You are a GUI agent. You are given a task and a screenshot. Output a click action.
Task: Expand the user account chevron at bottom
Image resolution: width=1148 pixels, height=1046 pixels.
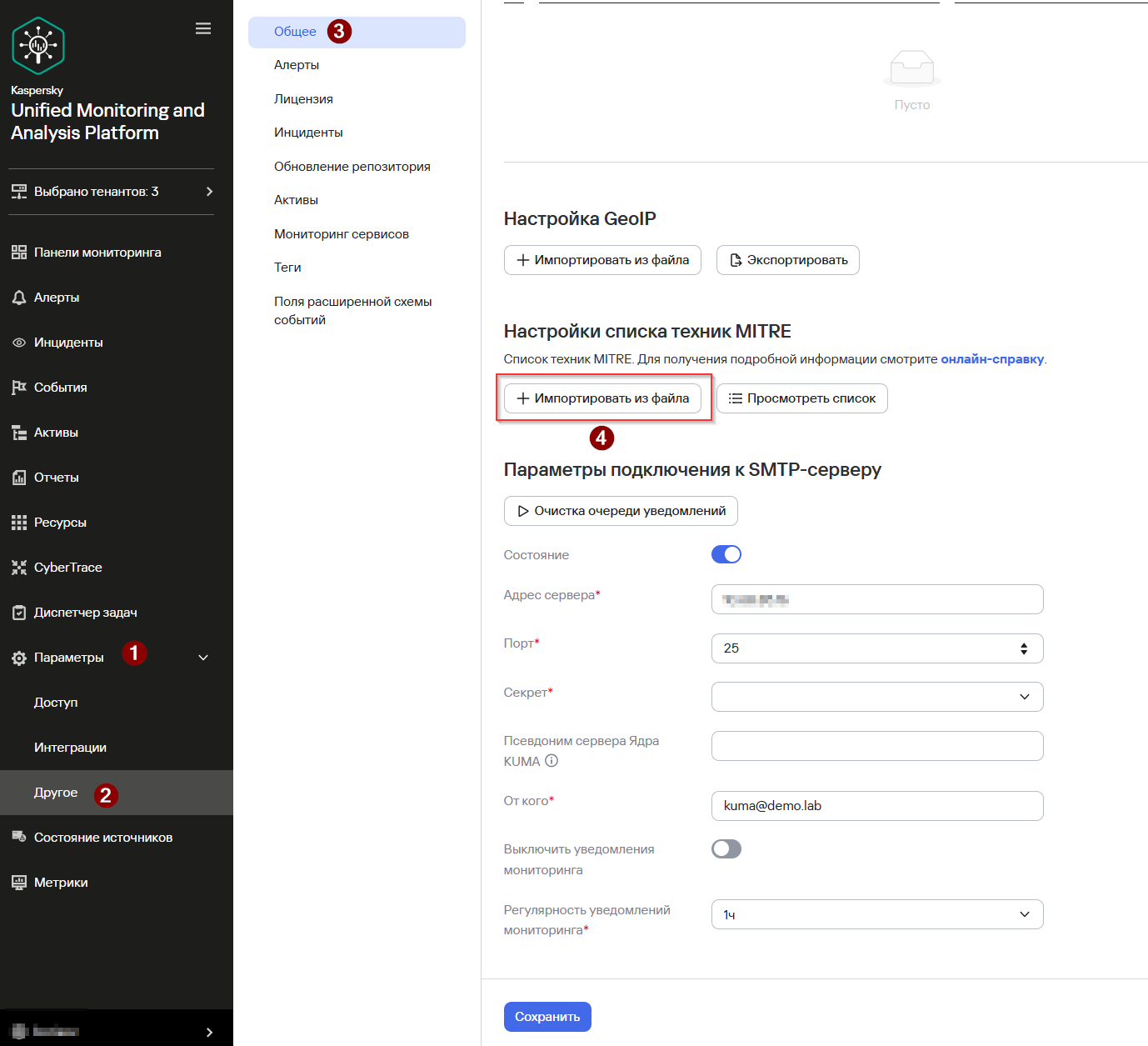click(209, 1032)
